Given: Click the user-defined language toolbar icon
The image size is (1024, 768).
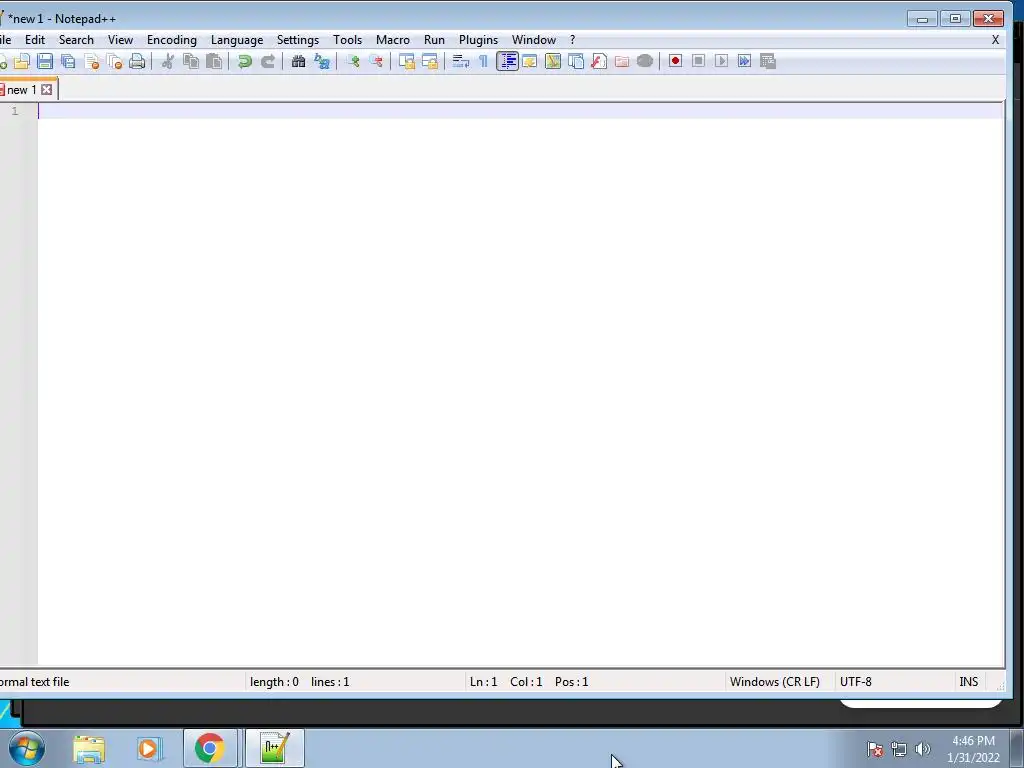Looking at the screenshot, I should coord(530,61).
